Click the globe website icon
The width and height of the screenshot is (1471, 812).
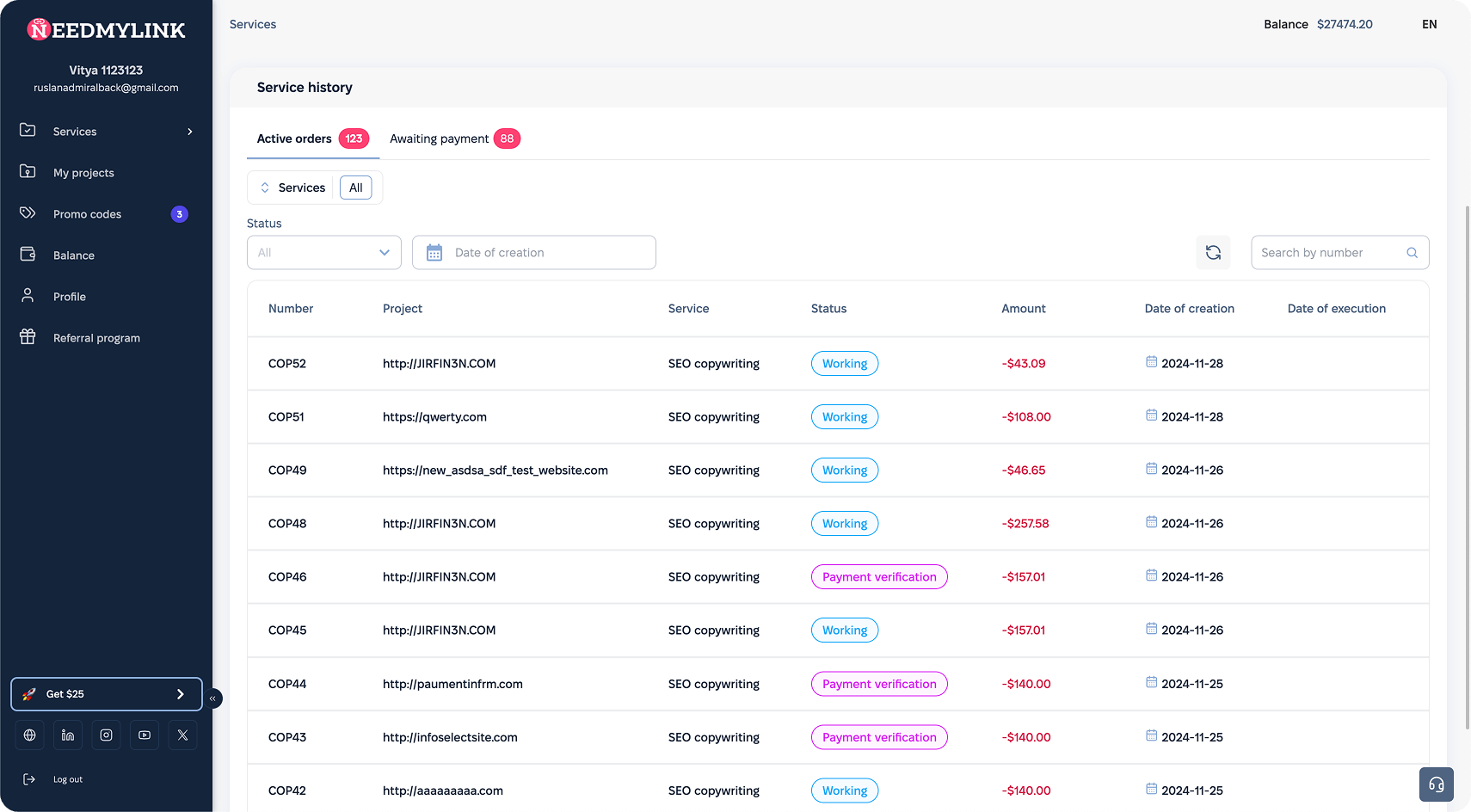pos(30,735)
